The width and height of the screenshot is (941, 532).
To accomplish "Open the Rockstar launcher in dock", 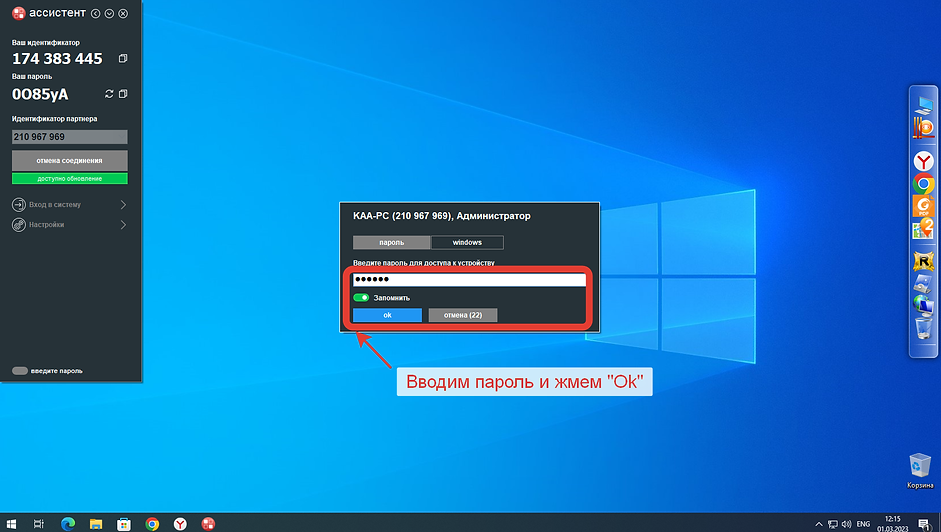I will click(x=924, y=261).
